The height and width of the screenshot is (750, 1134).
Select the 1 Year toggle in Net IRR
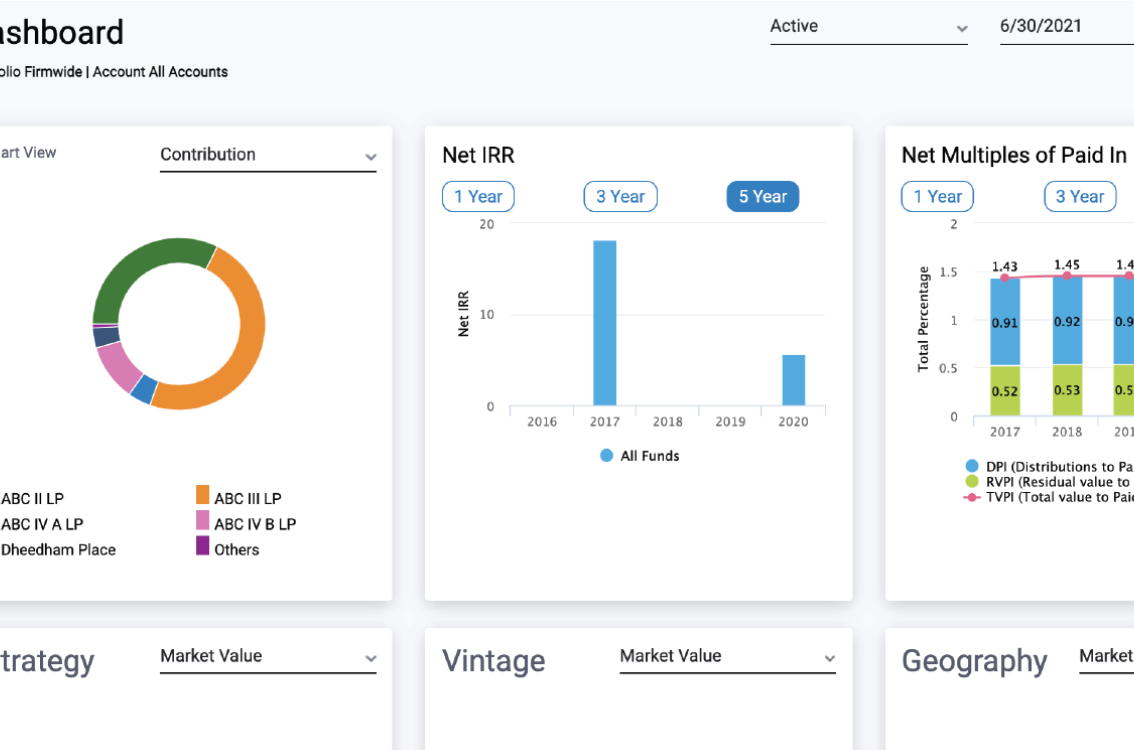[x=478, y=196]
